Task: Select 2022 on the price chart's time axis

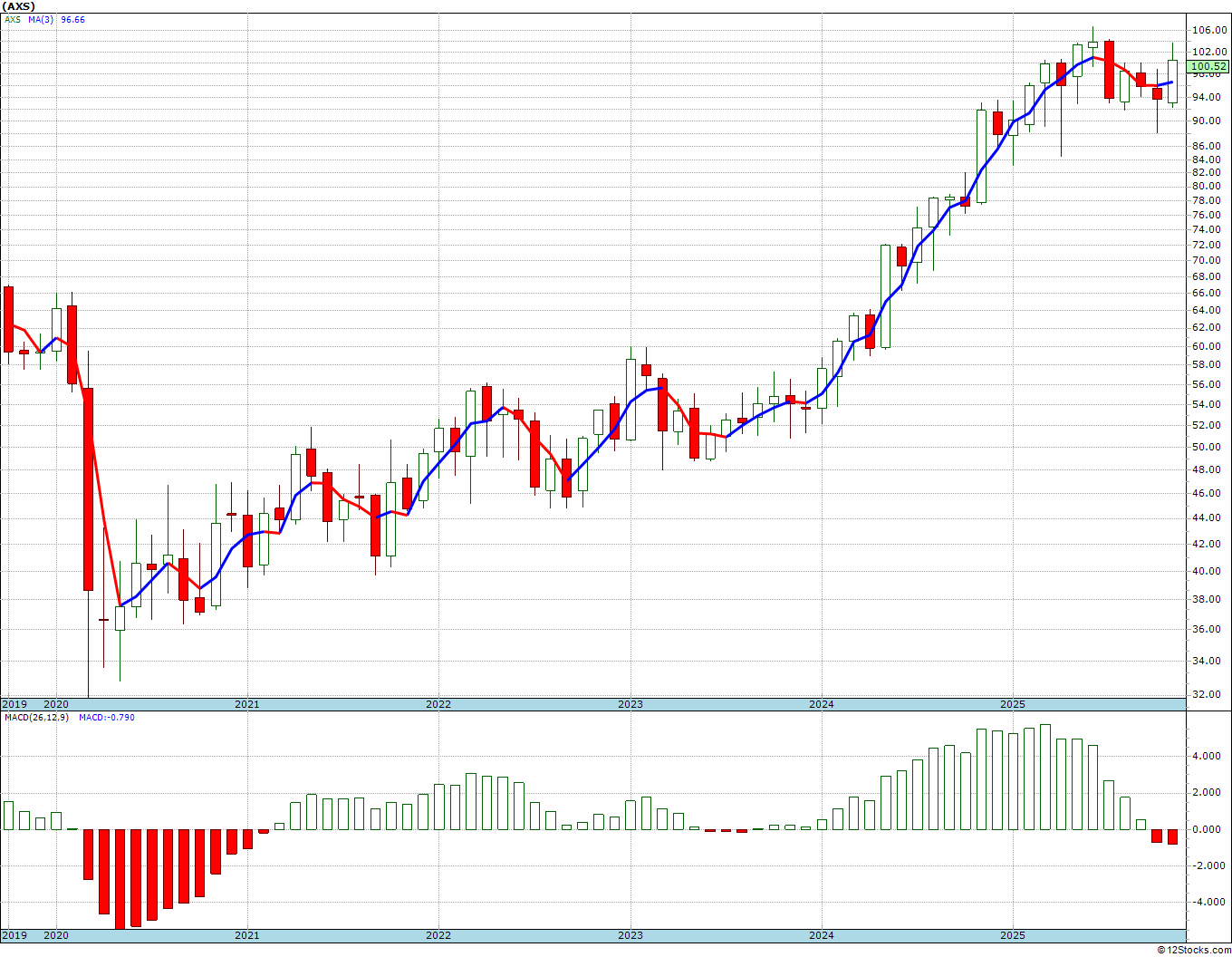Action: point(438,704)
